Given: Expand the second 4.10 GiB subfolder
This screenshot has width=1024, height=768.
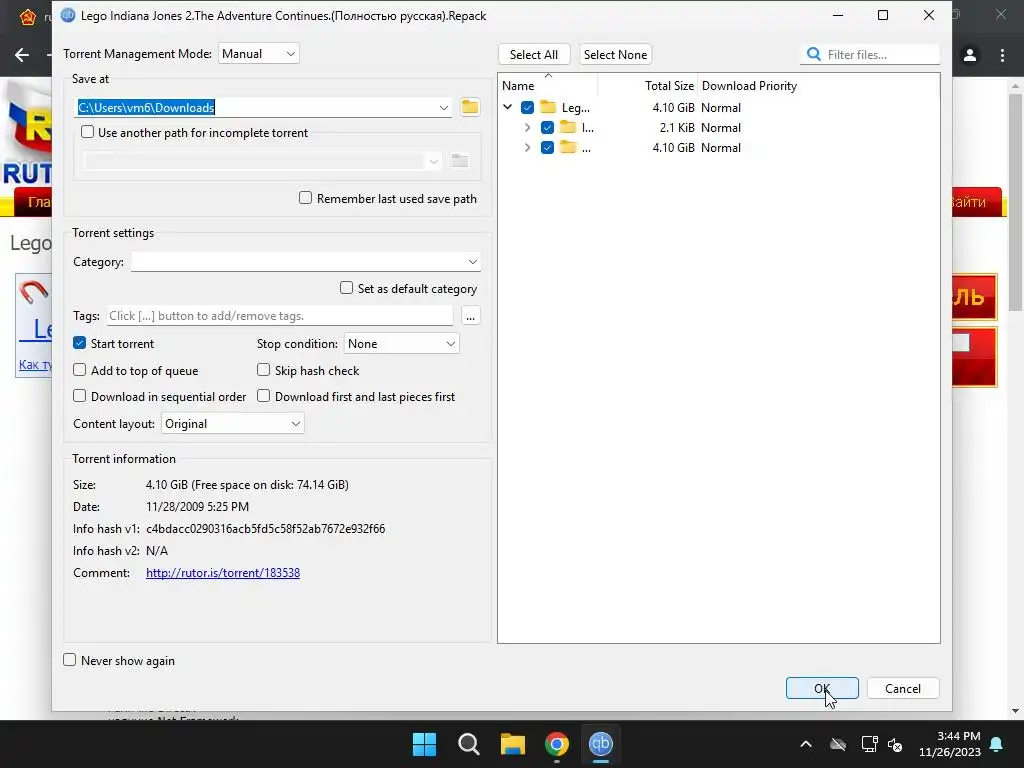Looking at the screenshot, I should click(527, 148).
